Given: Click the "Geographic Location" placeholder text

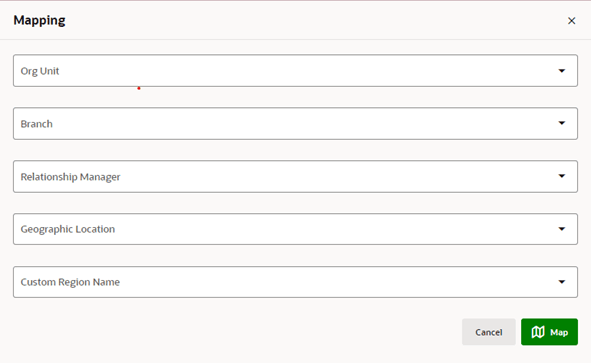Looking at the screenshot, I should tap(68, 229).
